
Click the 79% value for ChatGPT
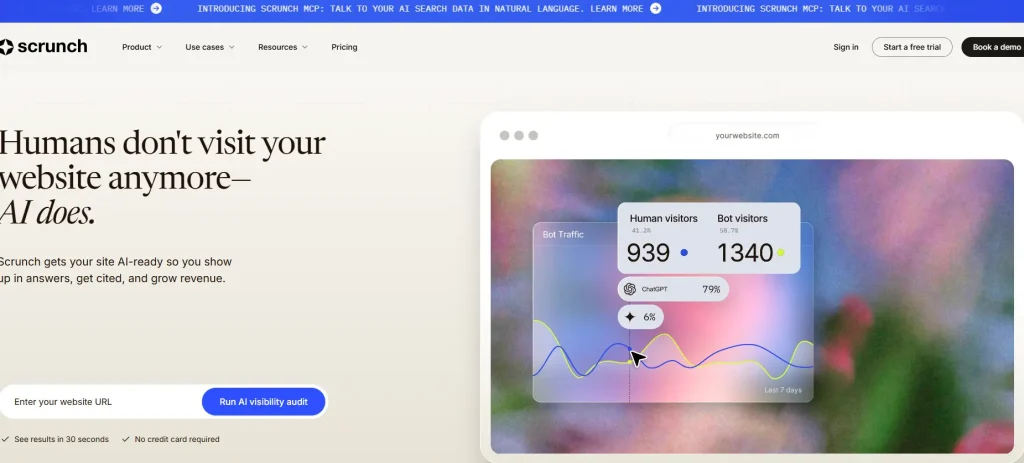click(711, 289)
